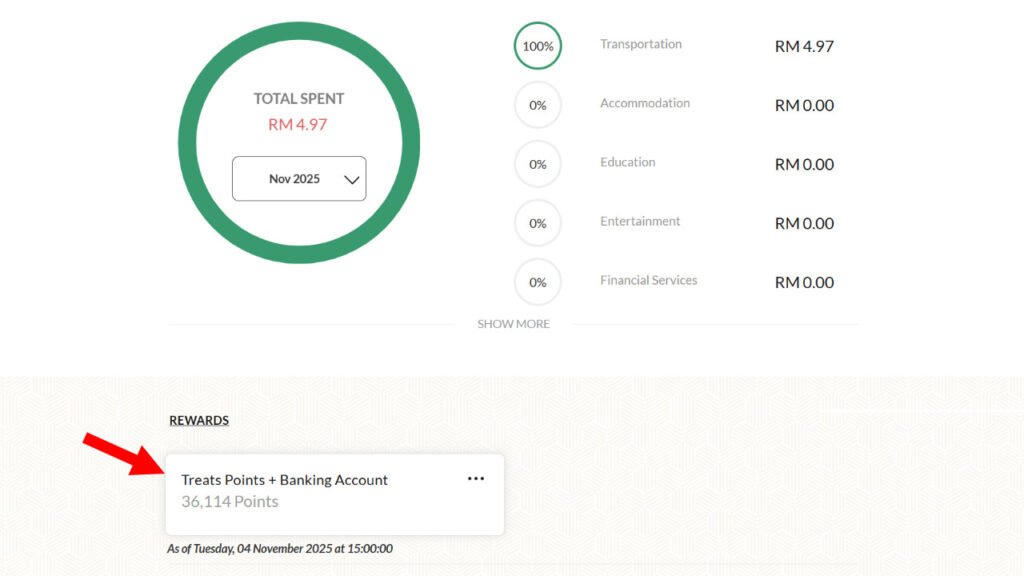Select the Accommodation category label
1024x576 pixels.
[645, 103]
